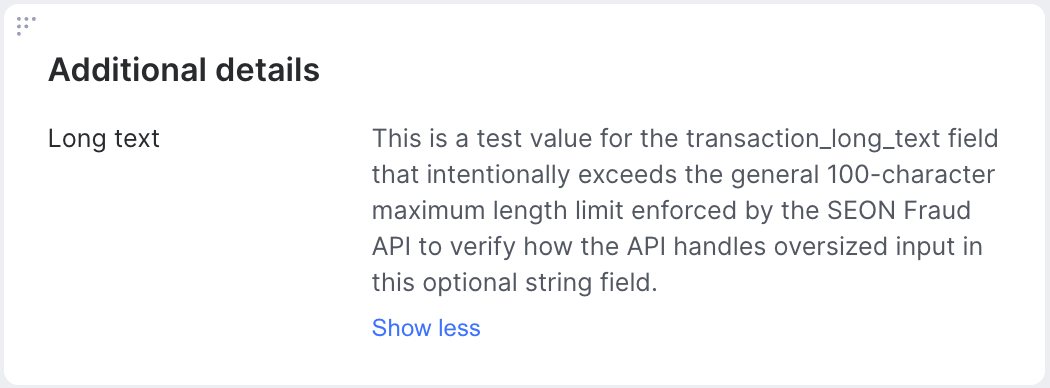The image size is (1050, 388).
Task: Click the word "intentionally" in the paragraph
Action: 498,175
